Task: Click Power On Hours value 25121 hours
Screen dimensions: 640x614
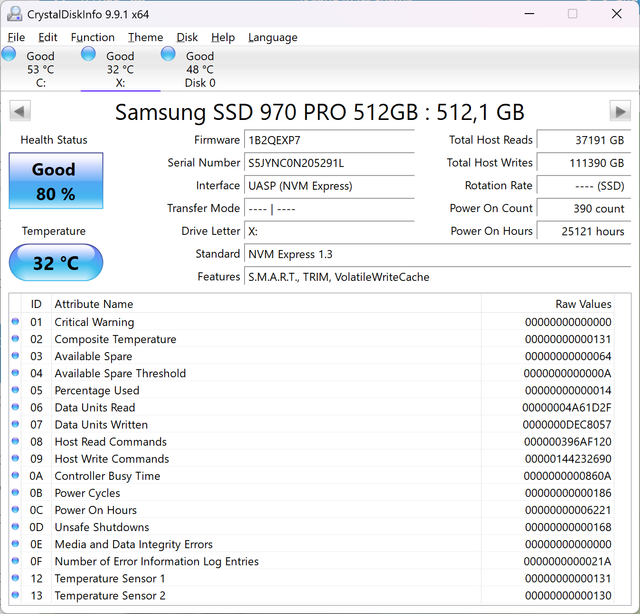Action: tap(584, 231)
